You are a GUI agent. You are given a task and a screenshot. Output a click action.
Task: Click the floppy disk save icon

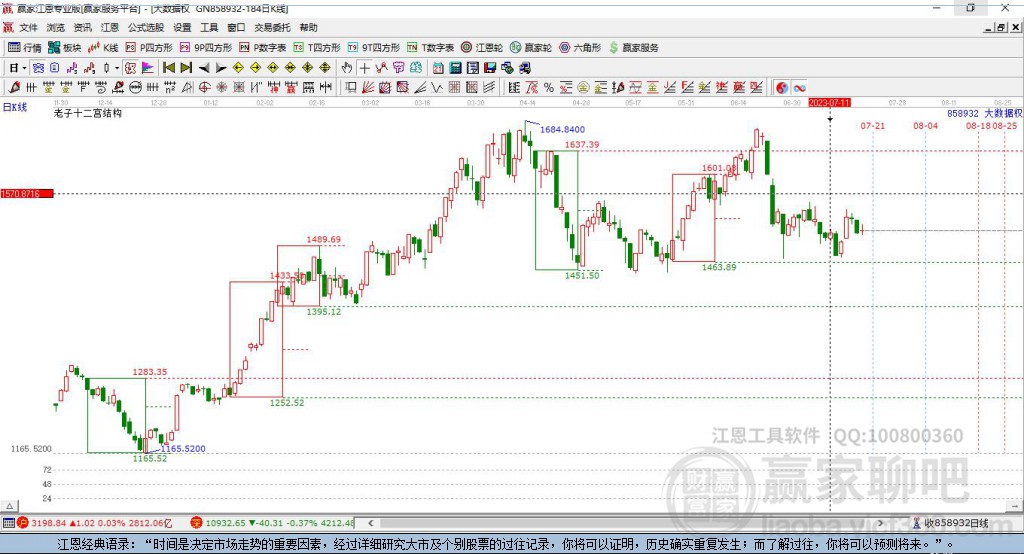490,68
